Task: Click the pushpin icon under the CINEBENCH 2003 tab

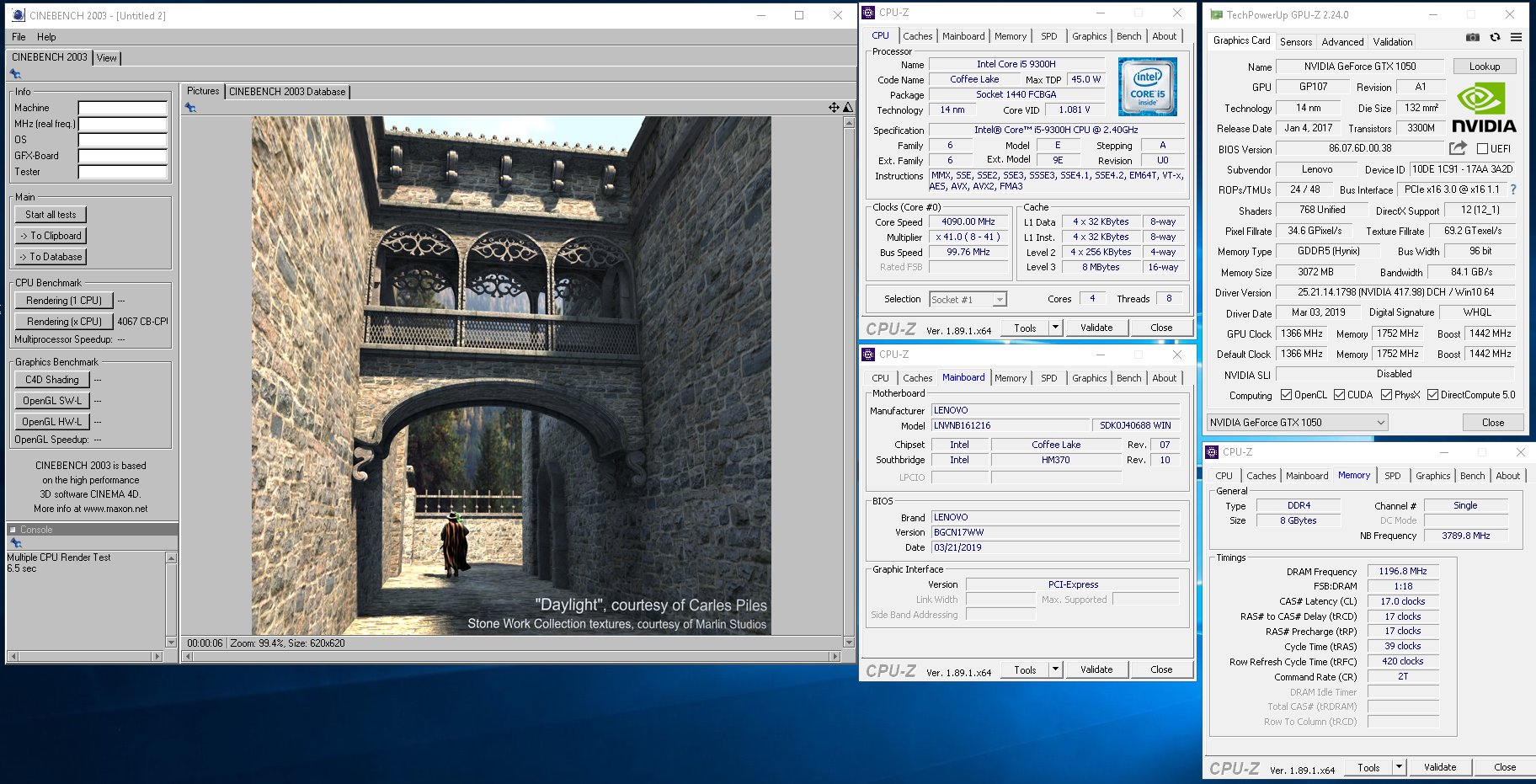Action: [x=15, y=74]
